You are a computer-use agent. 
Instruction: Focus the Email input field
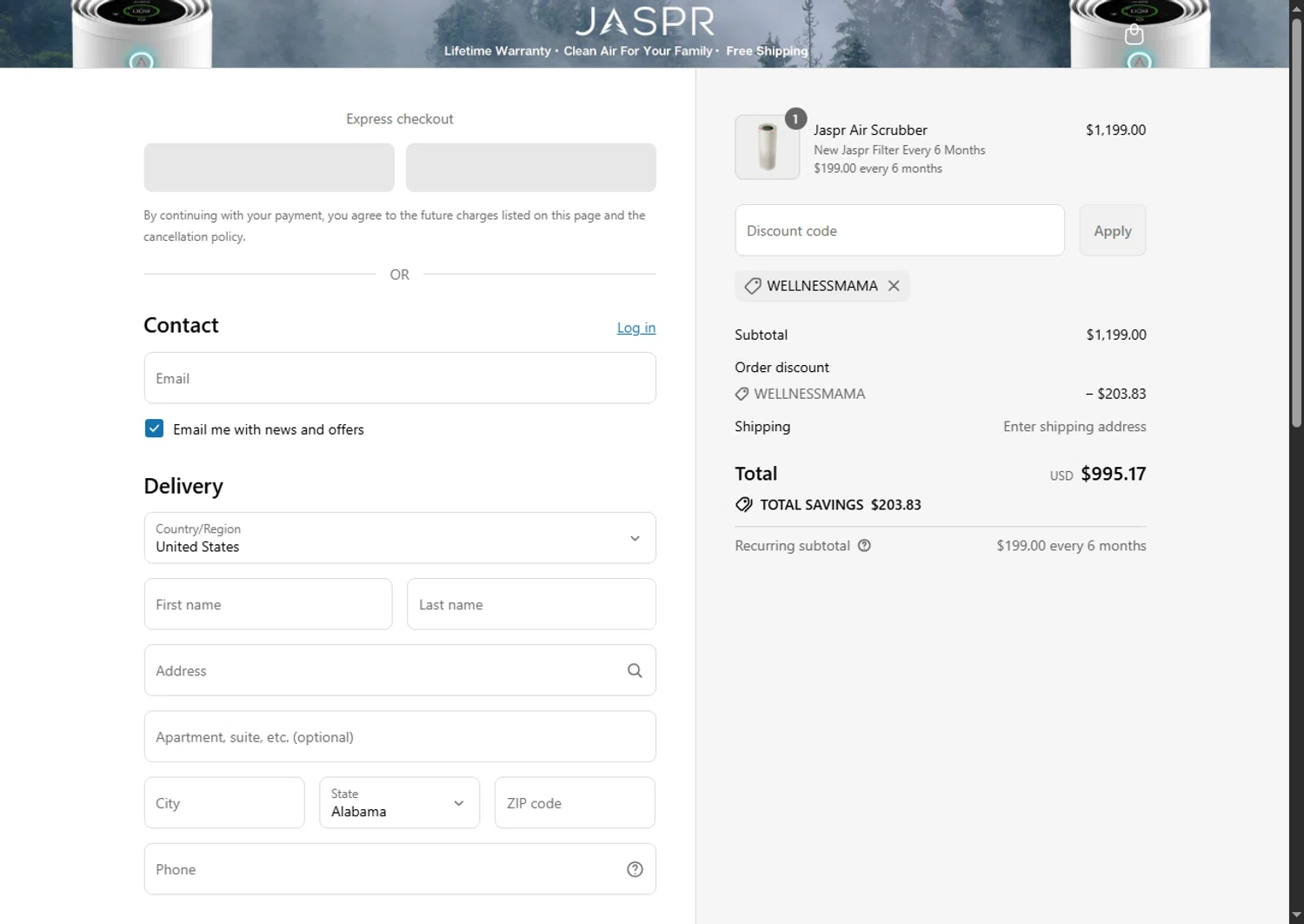(400, 378)
